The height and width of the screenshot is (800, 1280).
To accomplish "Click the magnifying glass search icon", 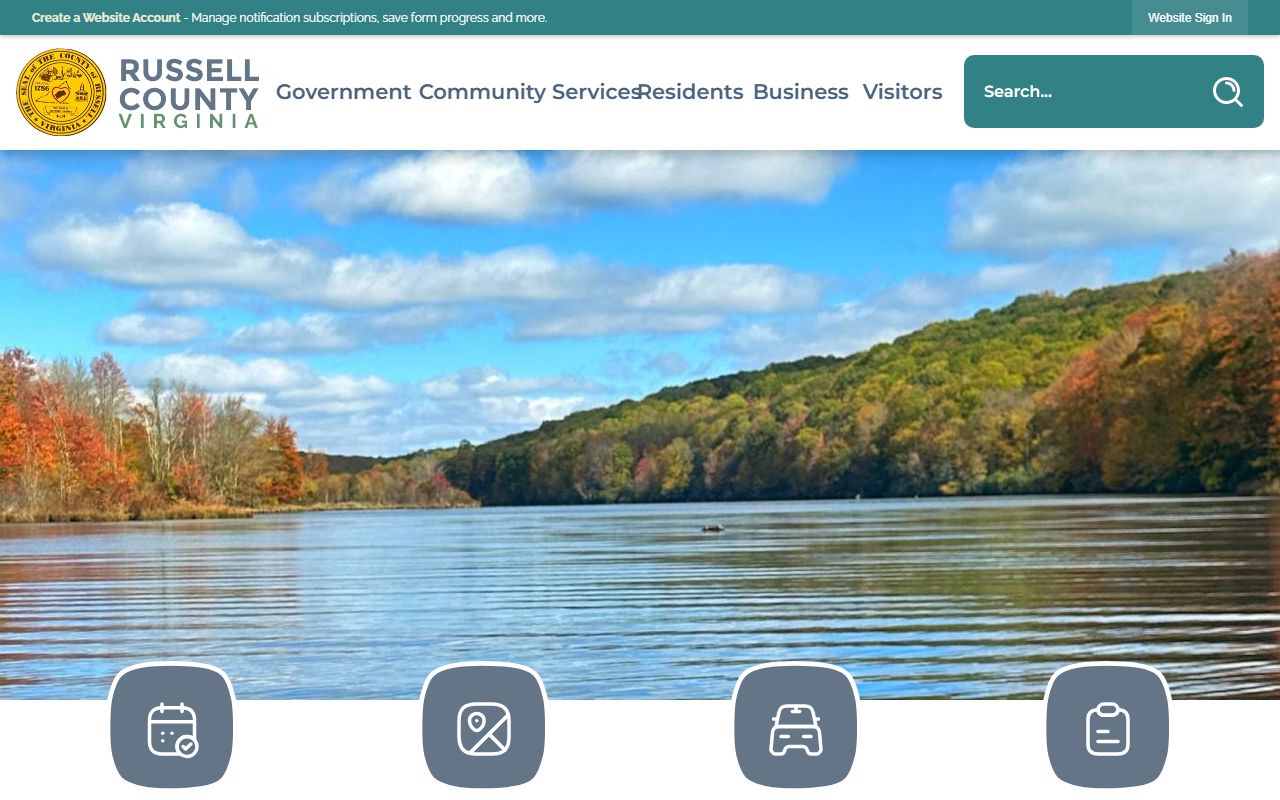I will point(1227,92).
